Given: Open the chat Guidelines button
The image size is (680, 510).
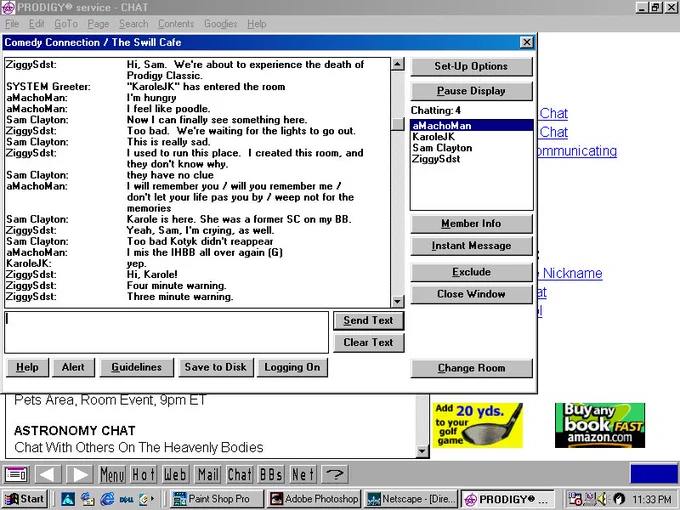Looking at the screenshot, I should 137,367.
